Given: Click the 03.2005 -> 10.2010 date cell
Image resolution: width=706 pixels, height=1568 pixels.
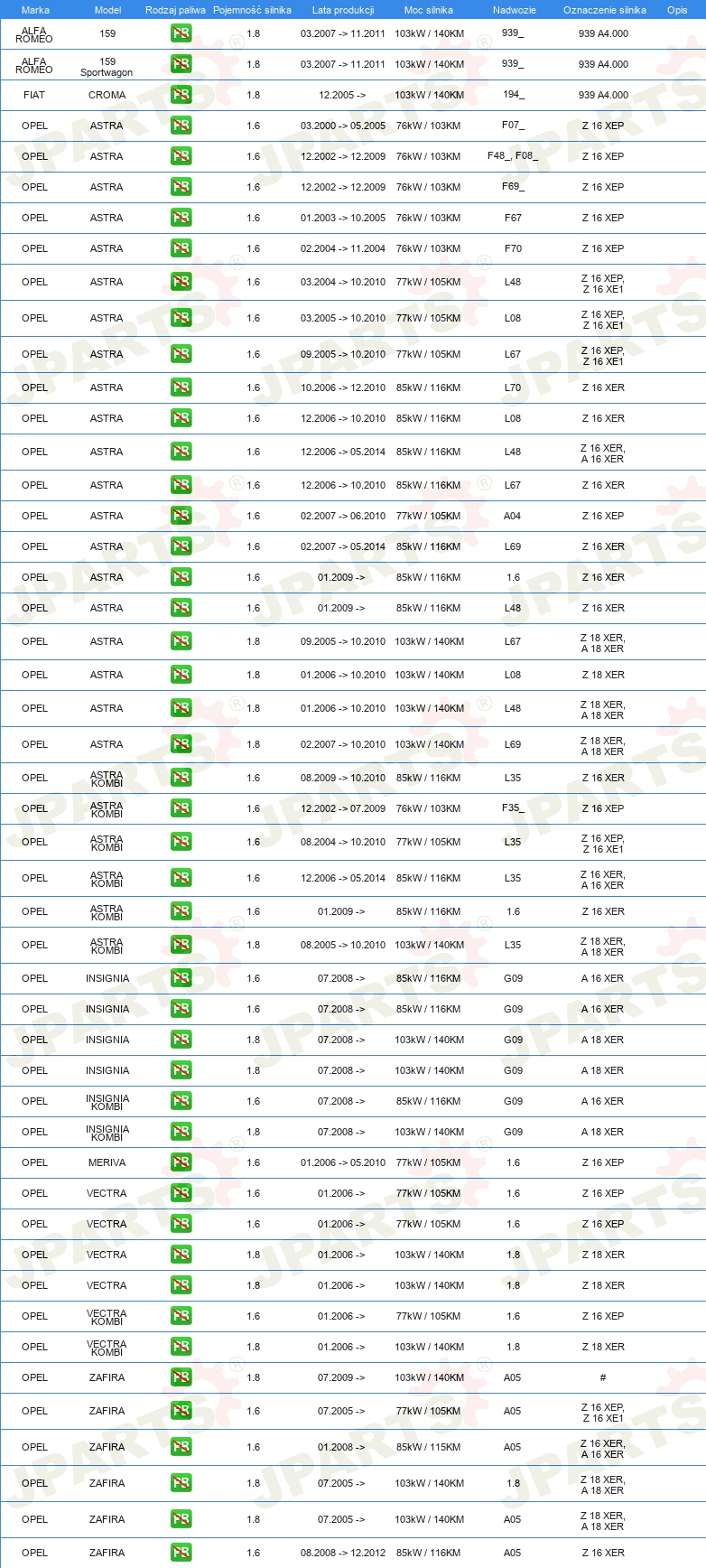Looking at the screenshot, I should click(x=343, y=318).
